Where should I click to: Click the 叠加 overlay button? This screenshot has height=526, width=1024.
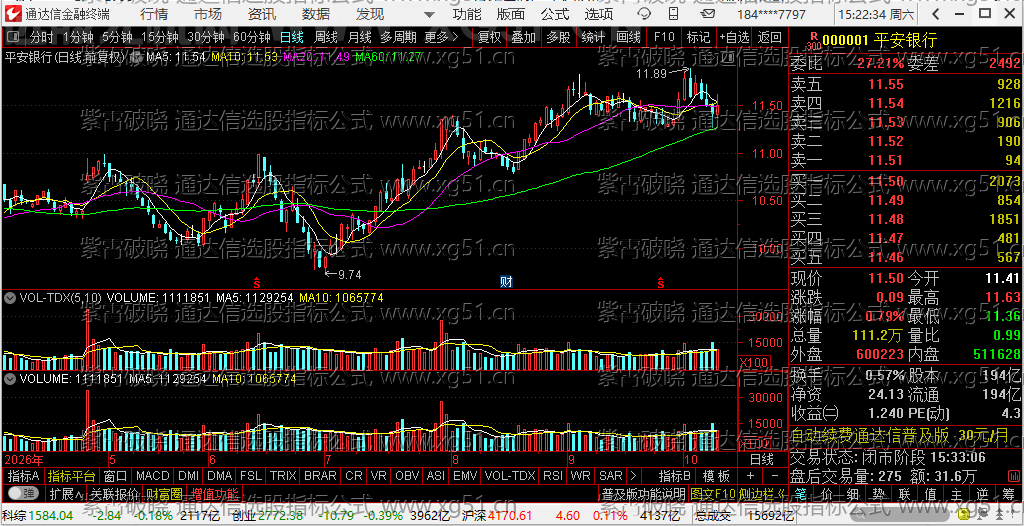(523, 38)
